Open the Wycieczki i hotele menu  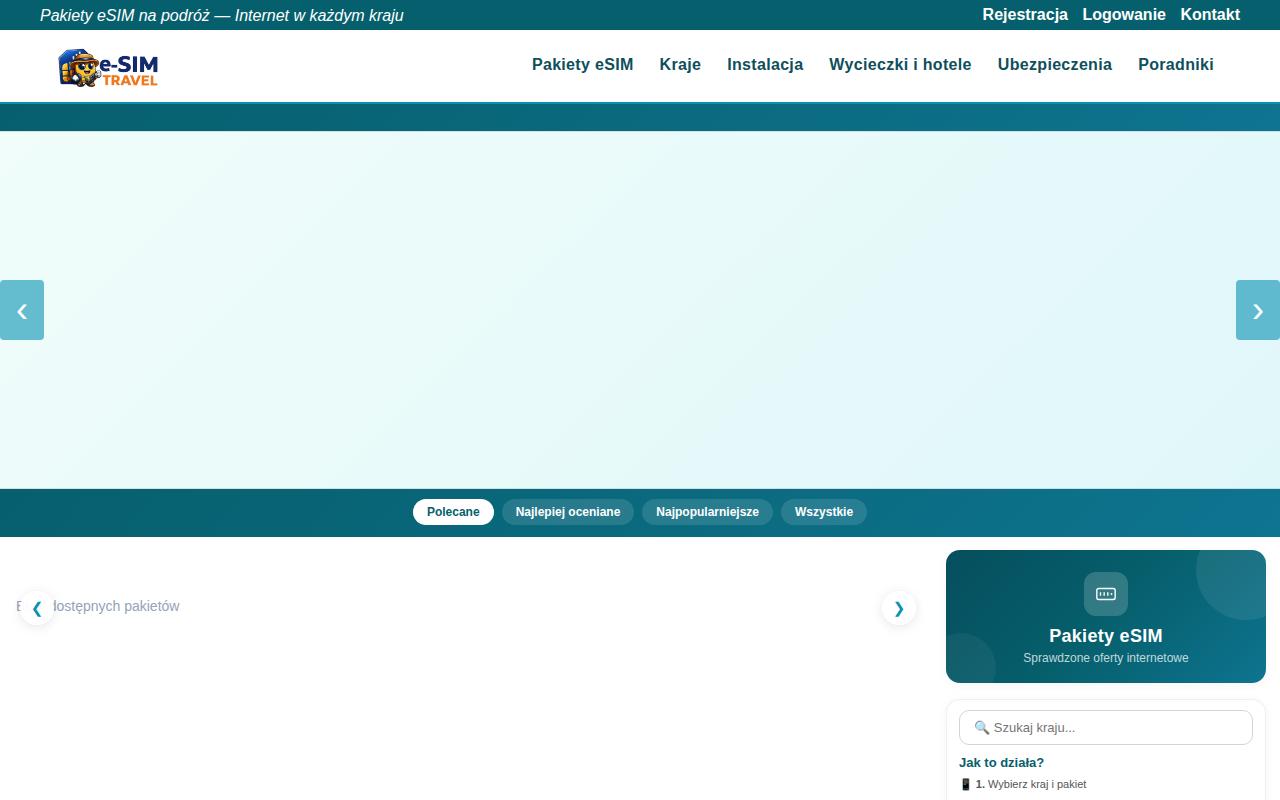coord(899,64)
